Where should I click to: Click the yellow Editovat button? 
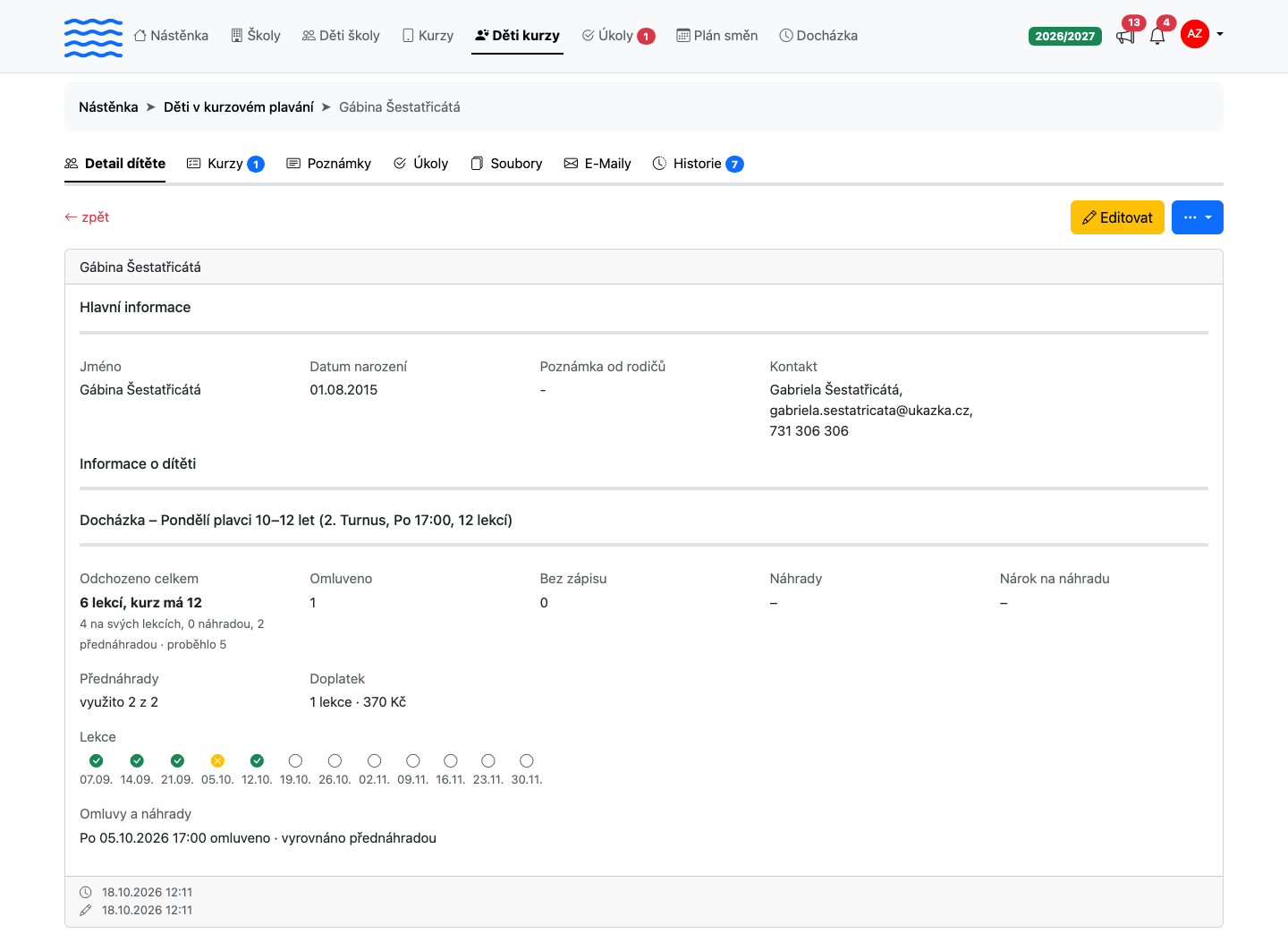click(x=1117, y=217)
